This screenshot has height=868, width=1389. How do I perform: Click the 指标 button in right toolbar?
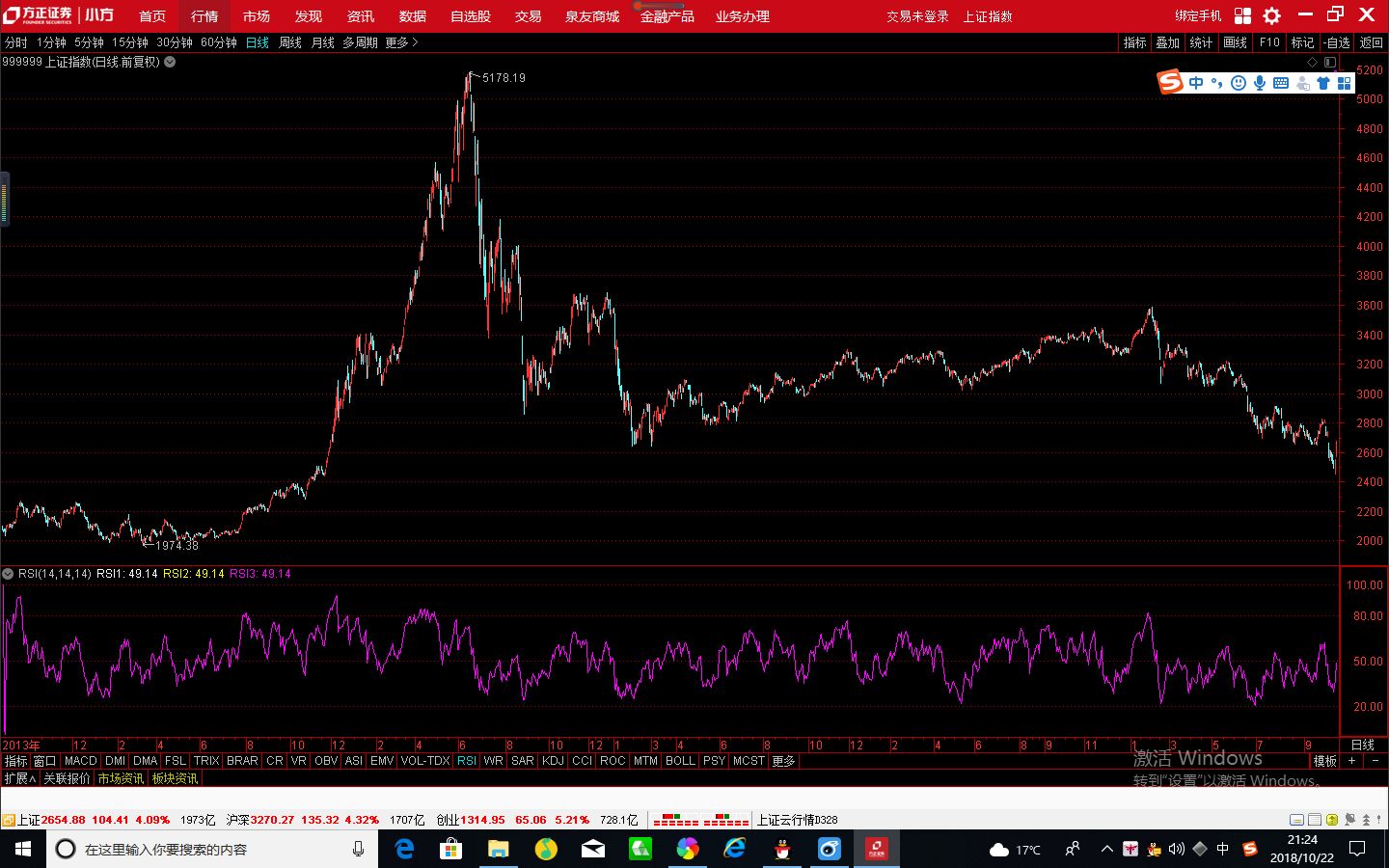[x=1134, y=42]
